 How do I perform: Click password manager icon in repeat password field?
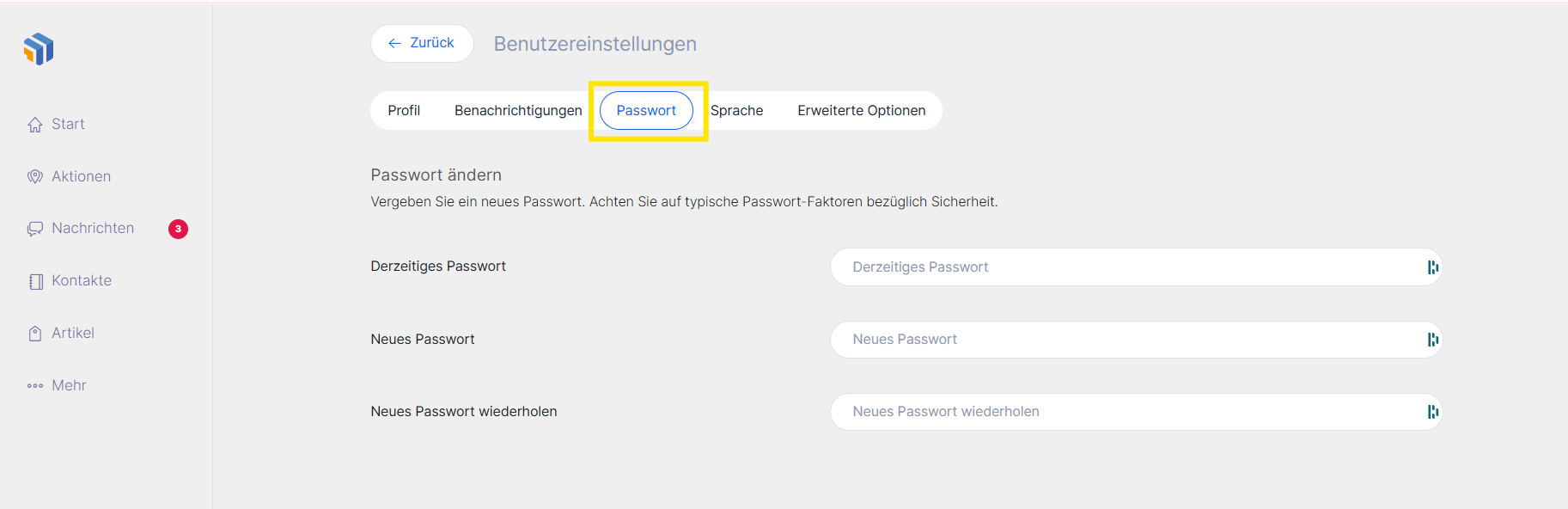tap(1432, 412)
